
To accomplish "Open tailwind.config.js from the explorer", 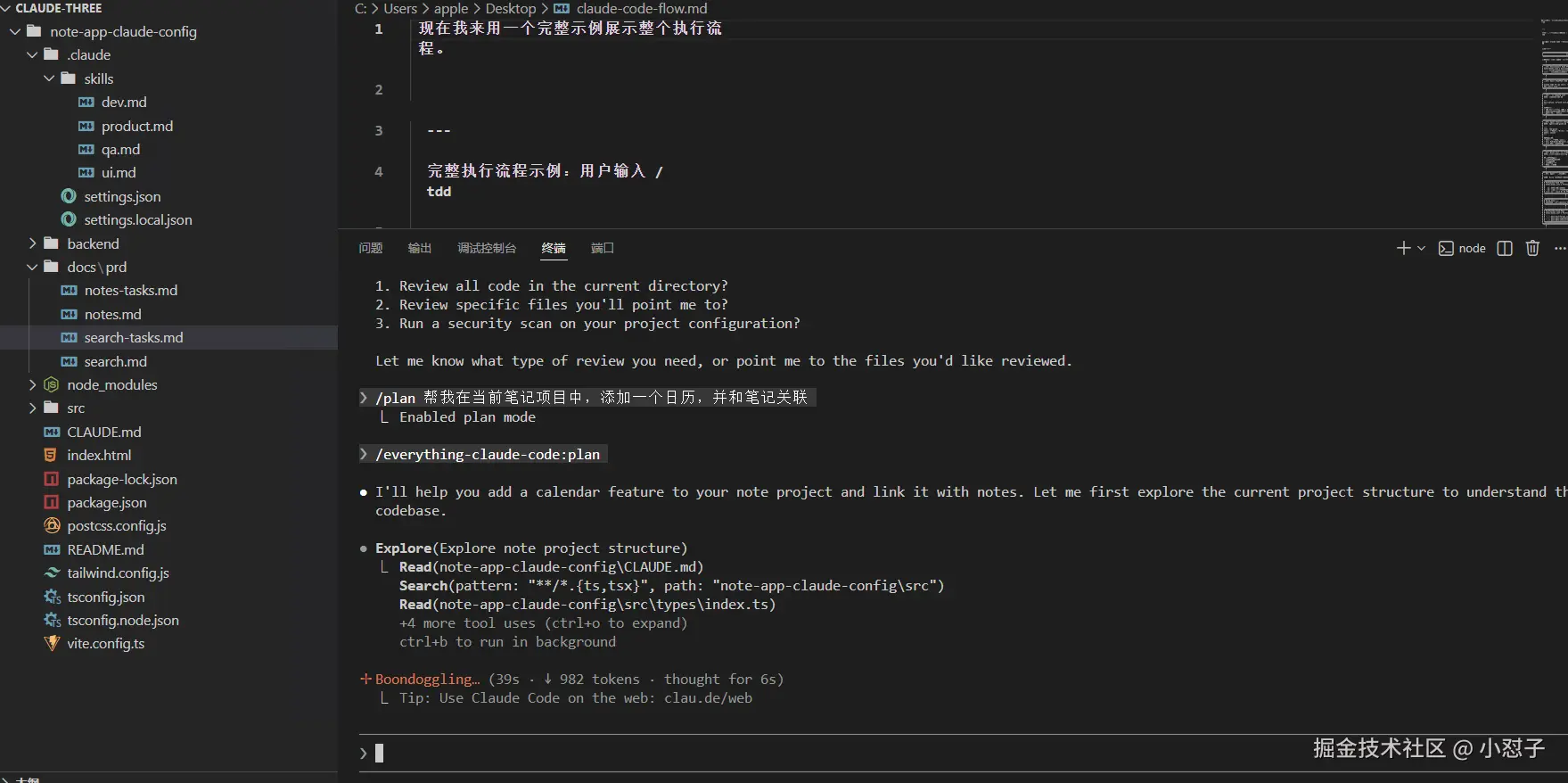I will [117, 573].
